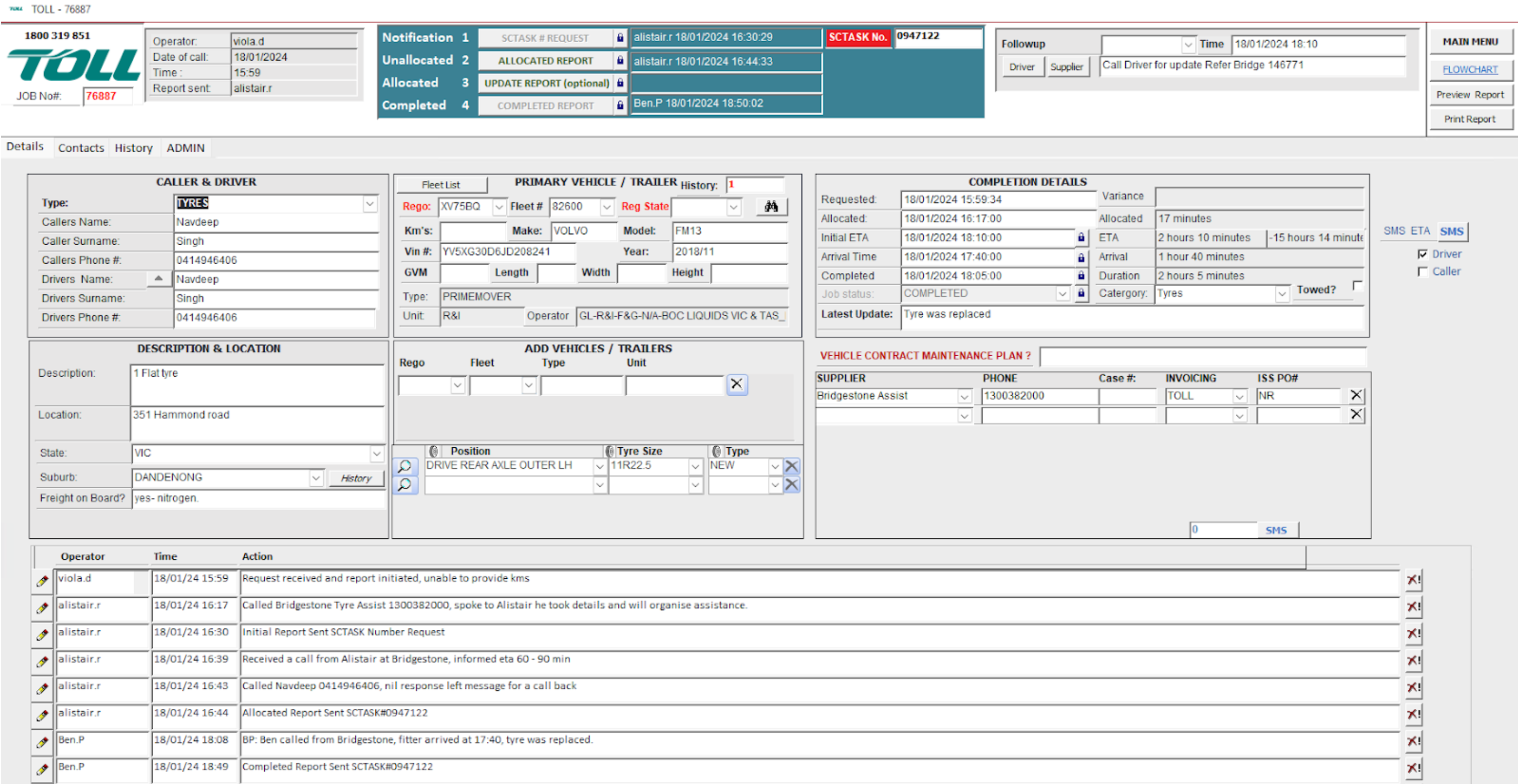
Task: Click the padlock icon next to ALLOCATED REPORT
Action: 620,61
